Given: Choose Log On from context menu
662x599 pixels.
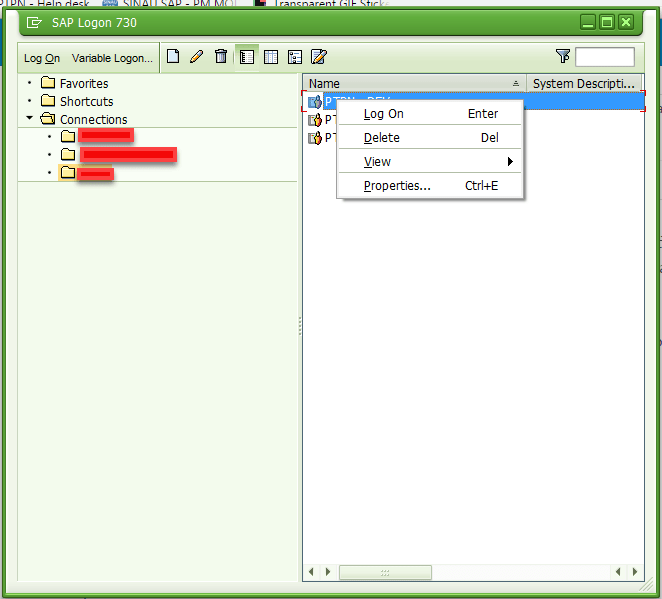Looking at the screenshot, I should (384, 114).
